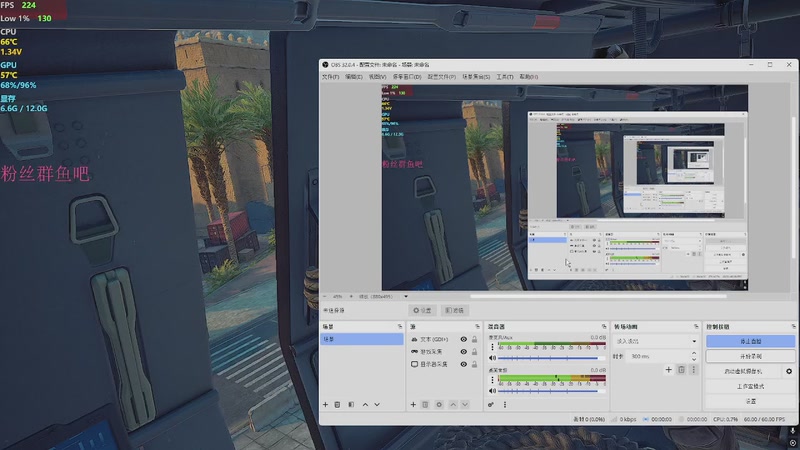Open the three-dot menu for the 麦克风/Aux channel

(492, 347)
